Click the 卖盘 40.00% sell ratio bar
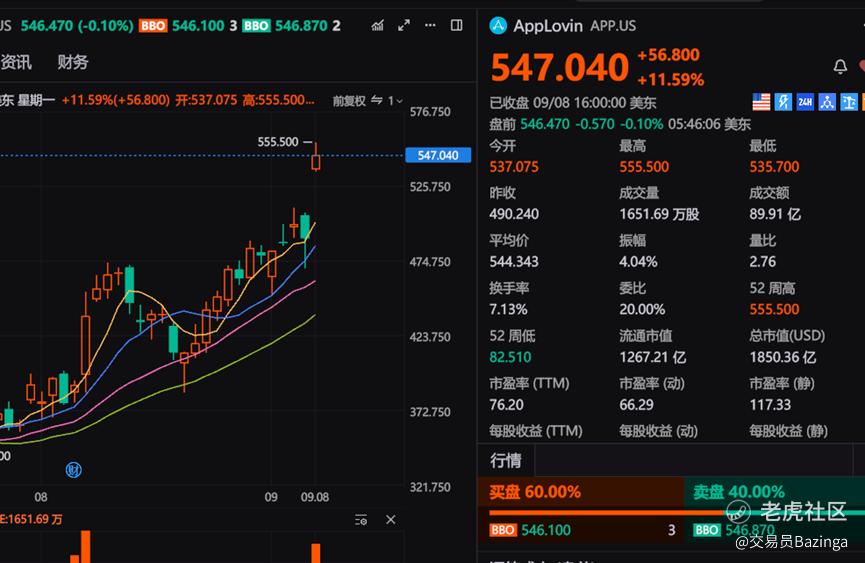The width and height of the screenshot is (865, 563). click(x=775, y=492)
